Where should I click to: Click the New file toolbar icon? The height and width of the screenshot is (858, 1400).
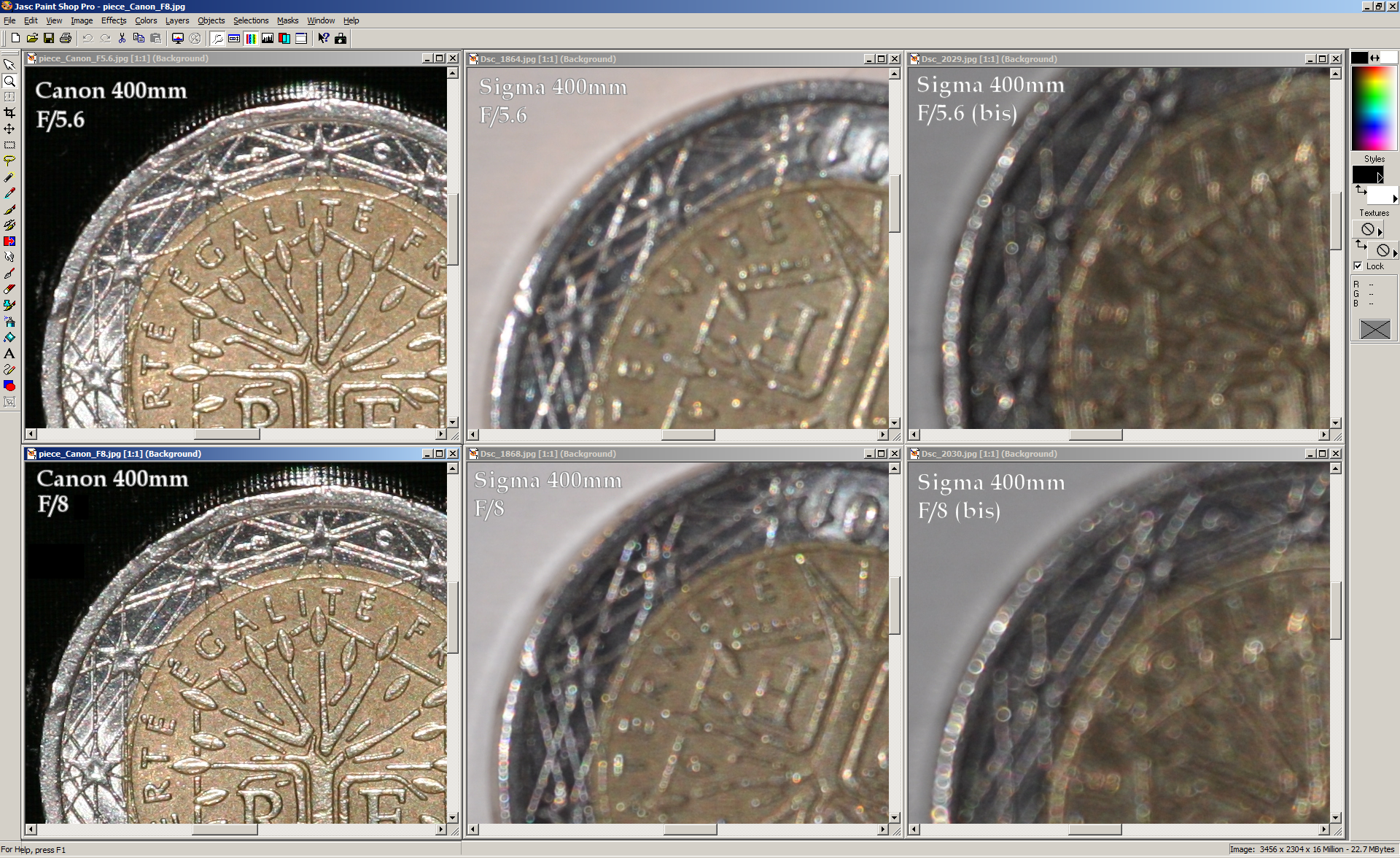click(x=15, y=38)
